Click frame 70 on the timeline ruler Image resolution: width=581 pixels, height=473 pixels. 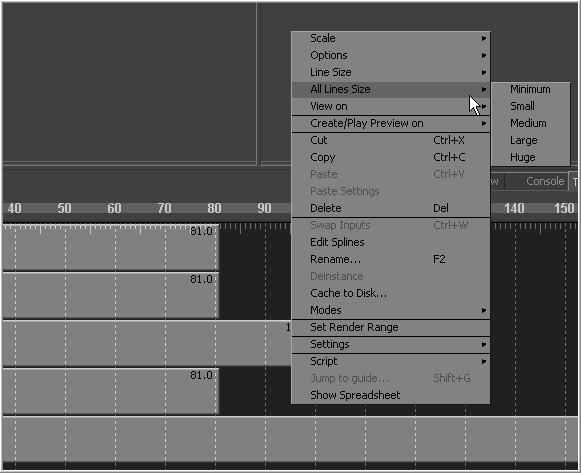[164, 208]
